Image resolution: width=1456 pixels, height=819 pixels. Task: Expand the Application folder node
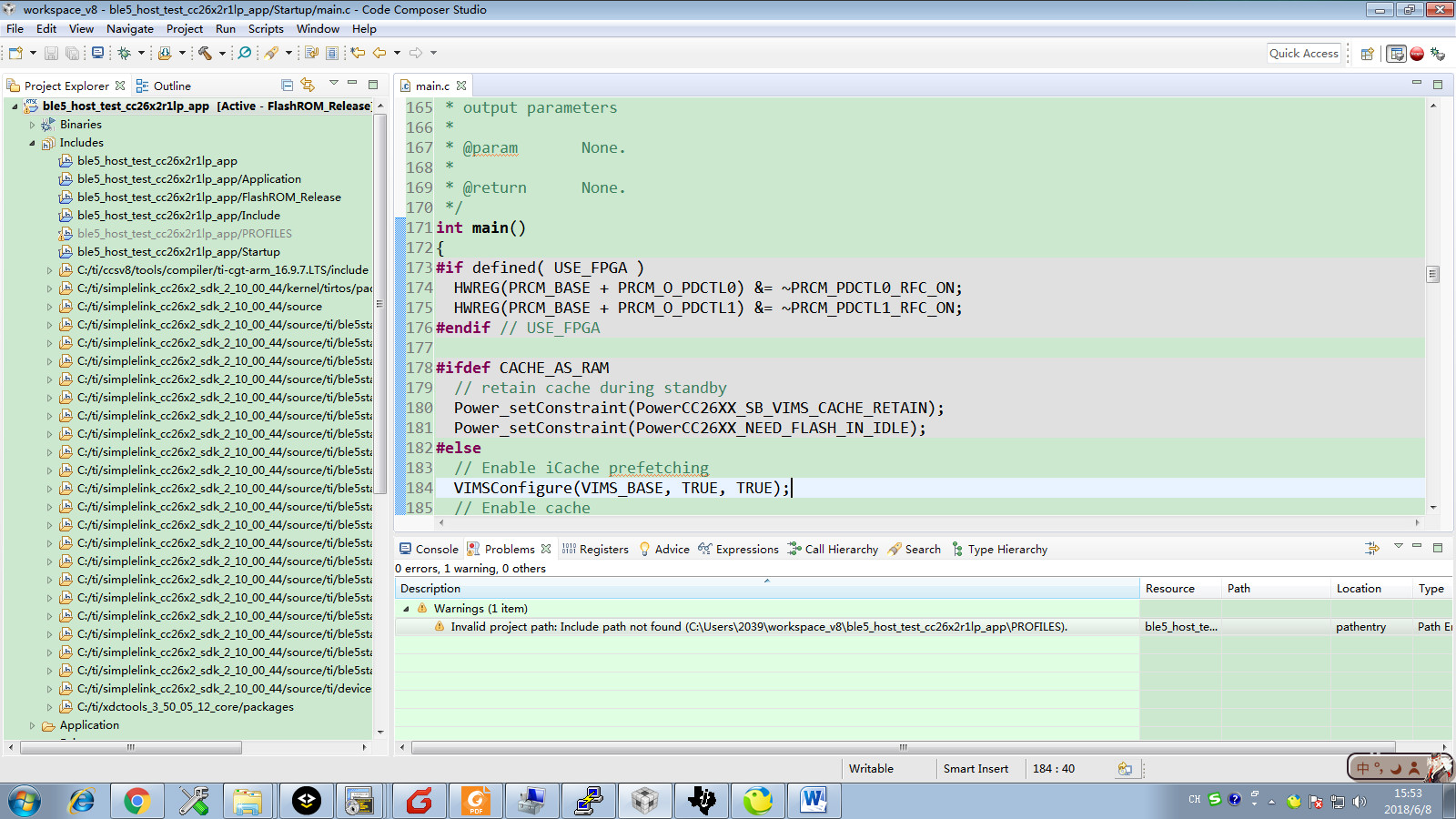click(x=32, y=725)
